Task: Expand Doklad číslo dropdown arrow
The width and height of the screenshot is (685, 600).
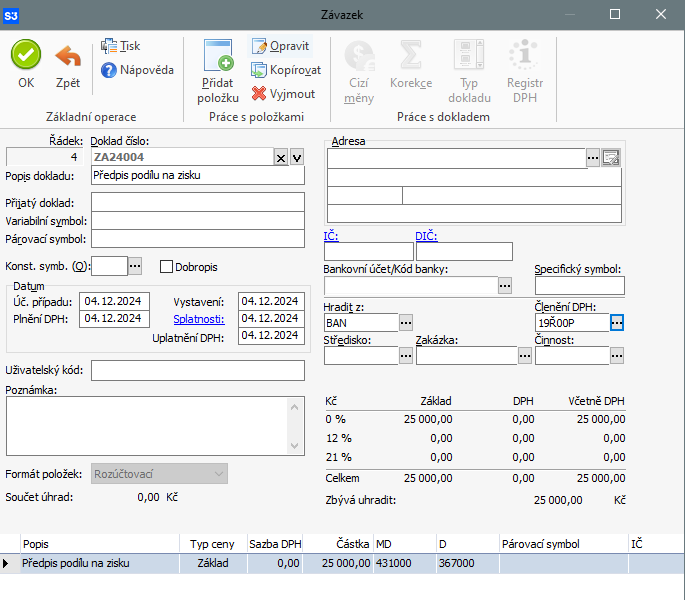Action: point(297,158)
